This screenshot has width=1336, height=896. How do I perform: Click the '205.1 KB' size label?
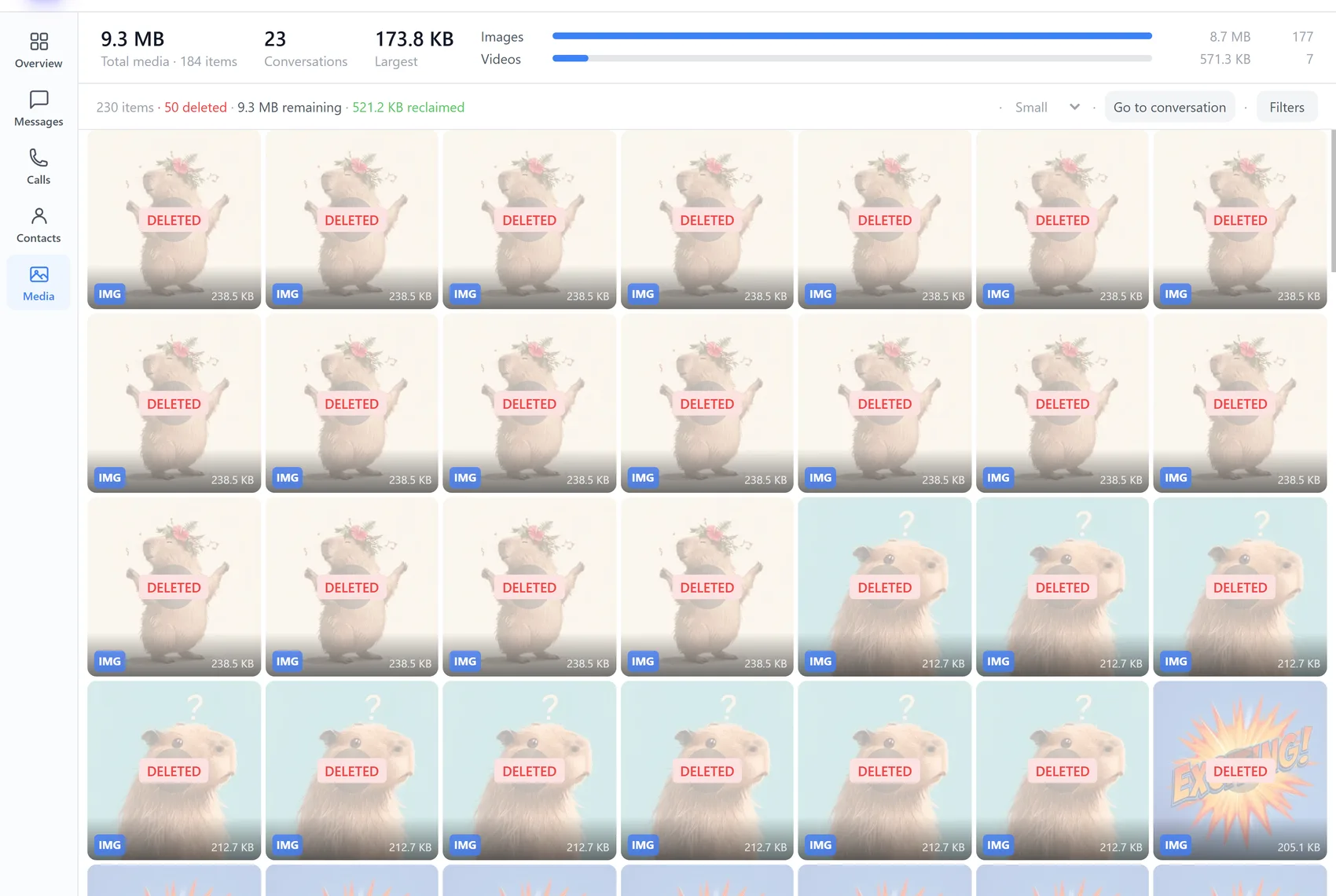1298,847
